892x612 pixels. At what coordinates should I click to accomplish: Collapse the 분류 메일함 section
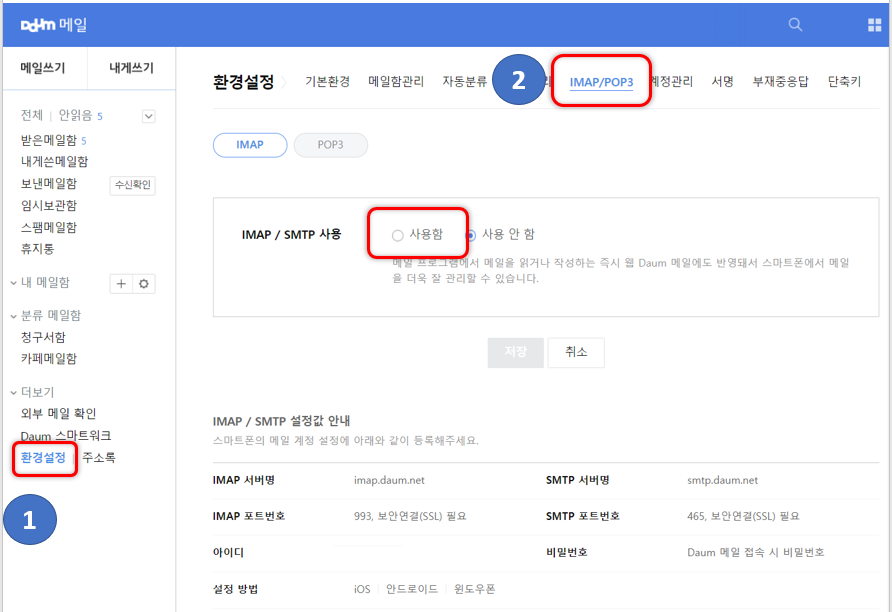click(x=14, y=316)
